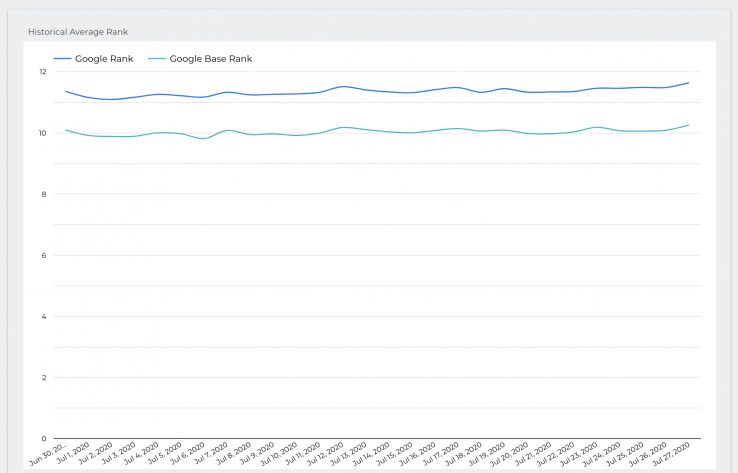Click the Jun 30 x-axis date label

coord(50,455)
